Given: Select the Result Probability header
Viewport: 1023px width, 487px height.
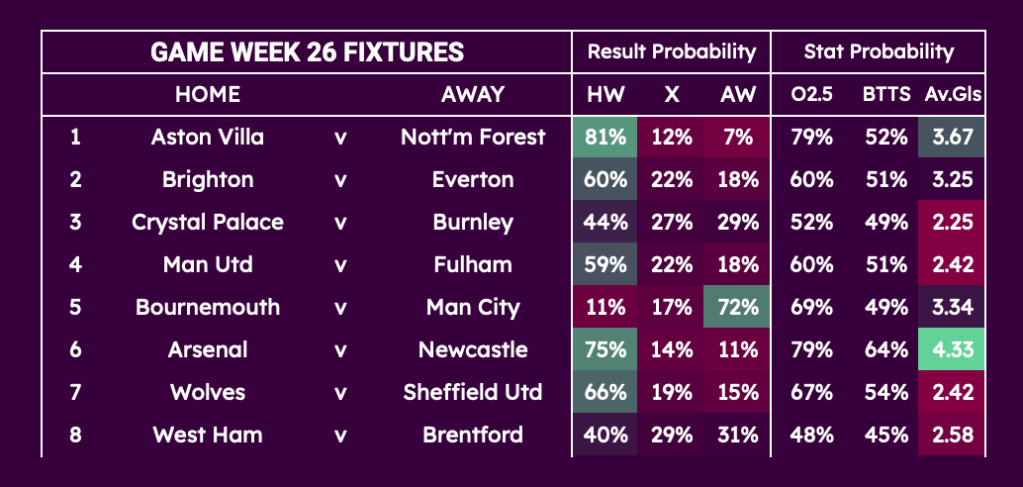Looking at the screenshot, I should coord(672,52).
